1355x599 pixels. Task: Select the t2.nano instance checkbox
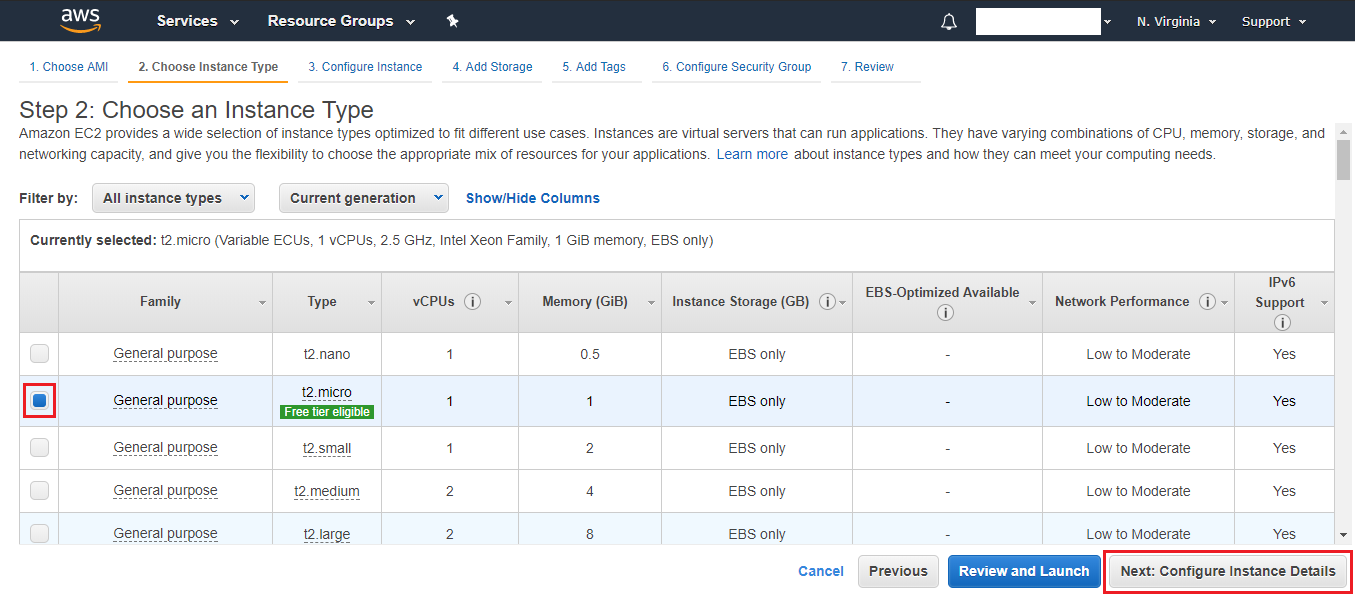39,354
